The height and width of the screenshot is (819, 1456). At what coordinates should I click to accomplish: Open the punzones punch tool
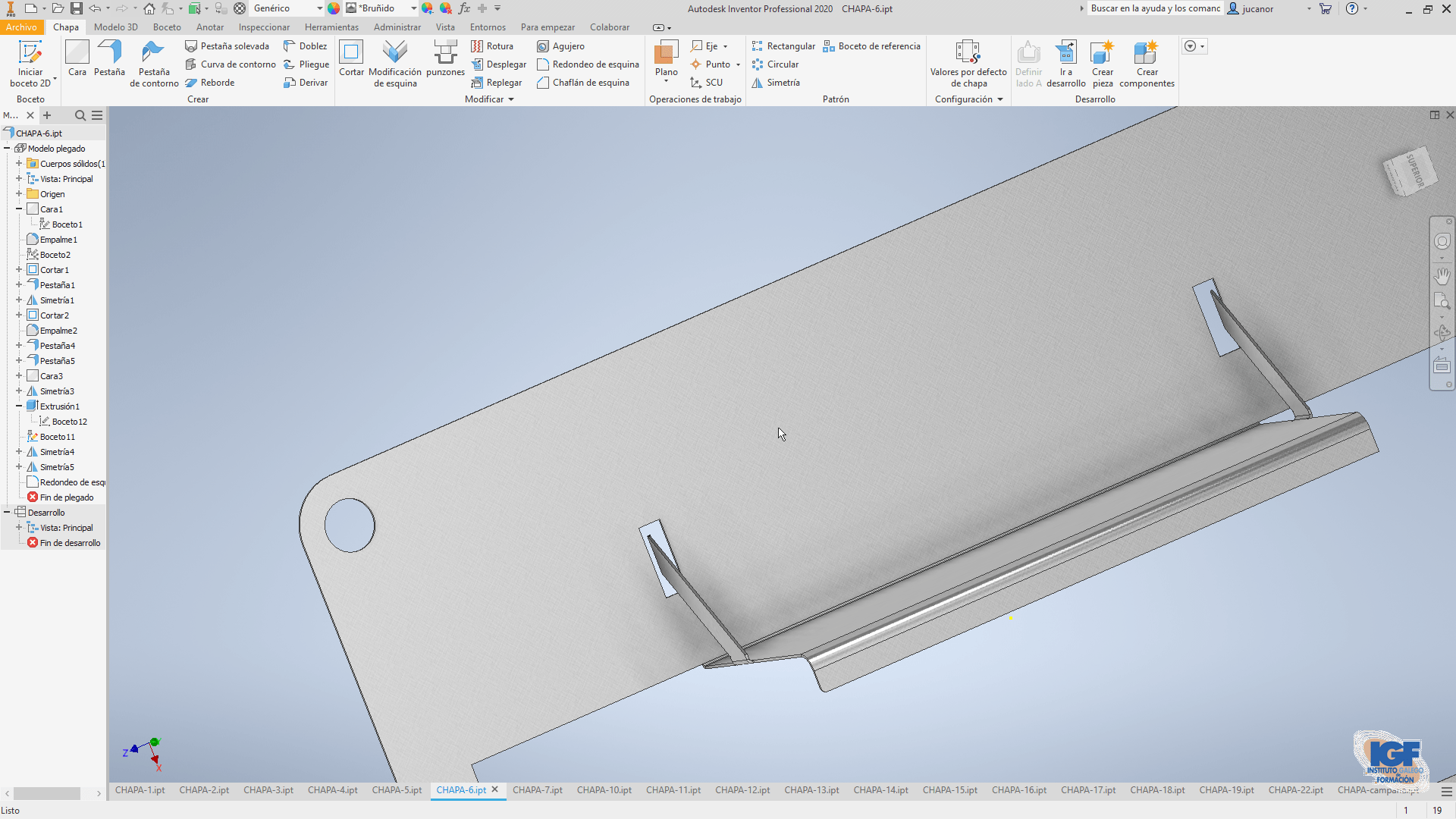click(x=445, y=59)
